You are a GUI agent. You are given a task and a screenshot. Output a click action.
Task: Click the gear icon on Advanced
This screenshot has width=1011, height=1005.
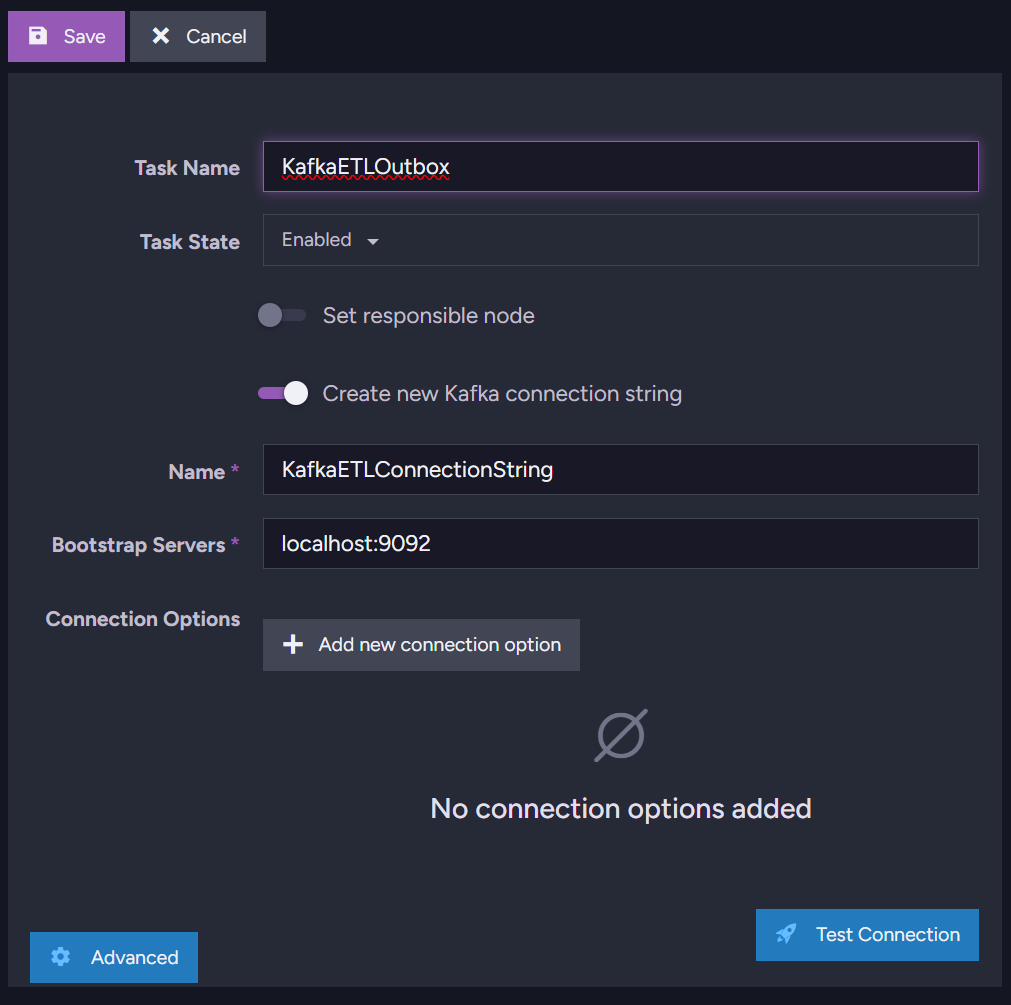click(x=61, y=957)
